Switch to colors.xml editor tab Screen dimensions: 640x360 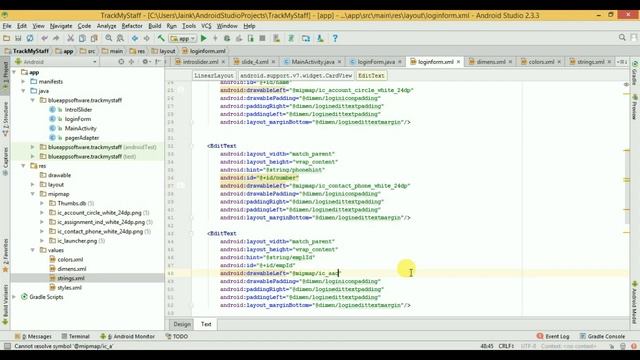pyautogui.click(x=541, y=62)
